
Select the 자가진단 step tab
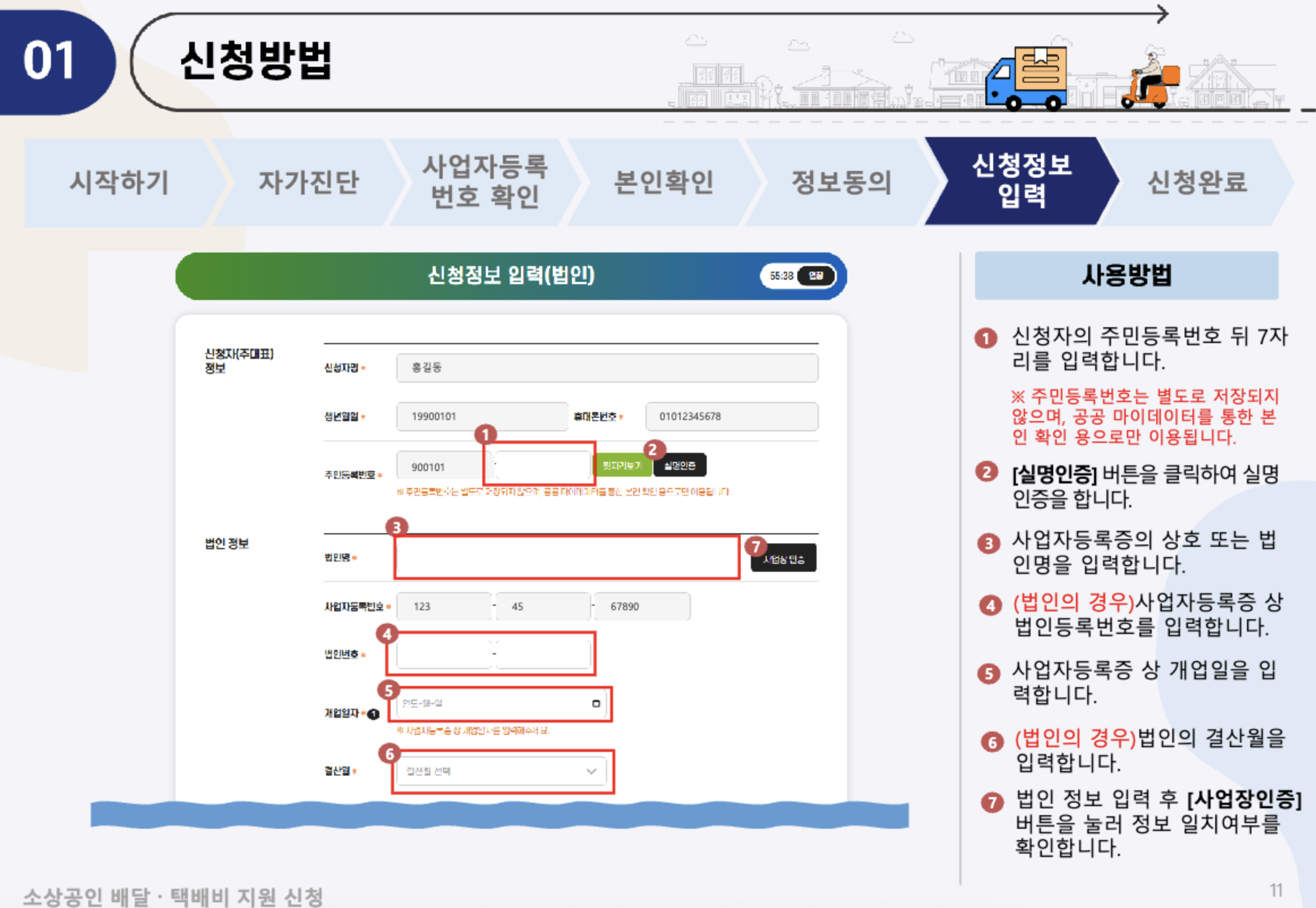(309, 182)
